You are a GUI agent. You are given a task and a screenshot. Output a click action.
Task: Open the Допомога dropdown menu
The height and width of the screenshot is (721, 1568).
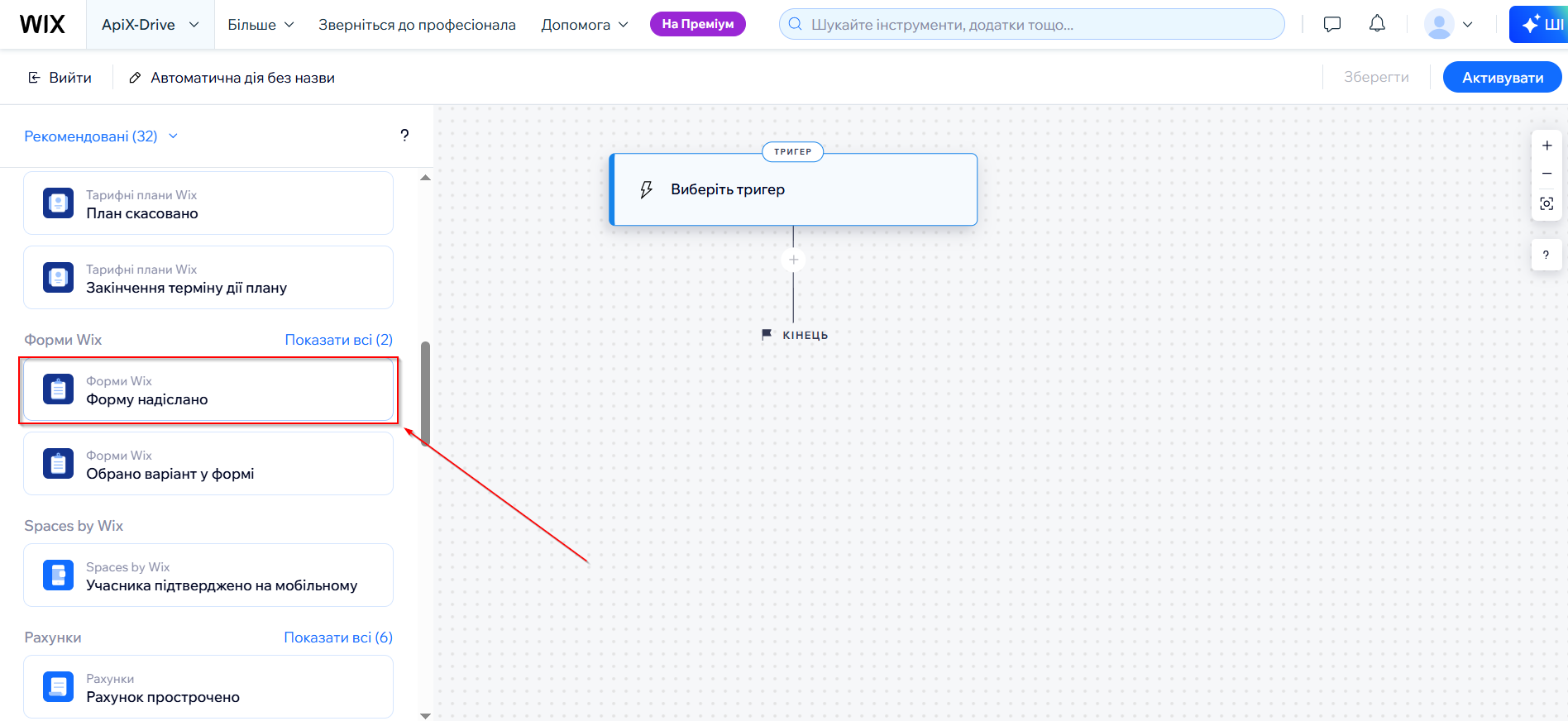pos(585,25)
